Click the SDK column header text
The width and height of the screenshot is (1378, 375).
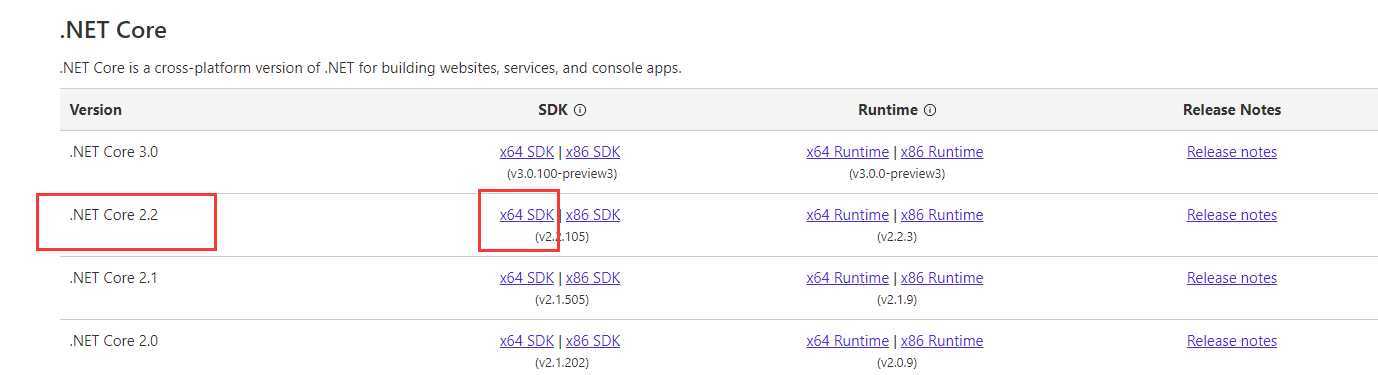coord(553,110)
